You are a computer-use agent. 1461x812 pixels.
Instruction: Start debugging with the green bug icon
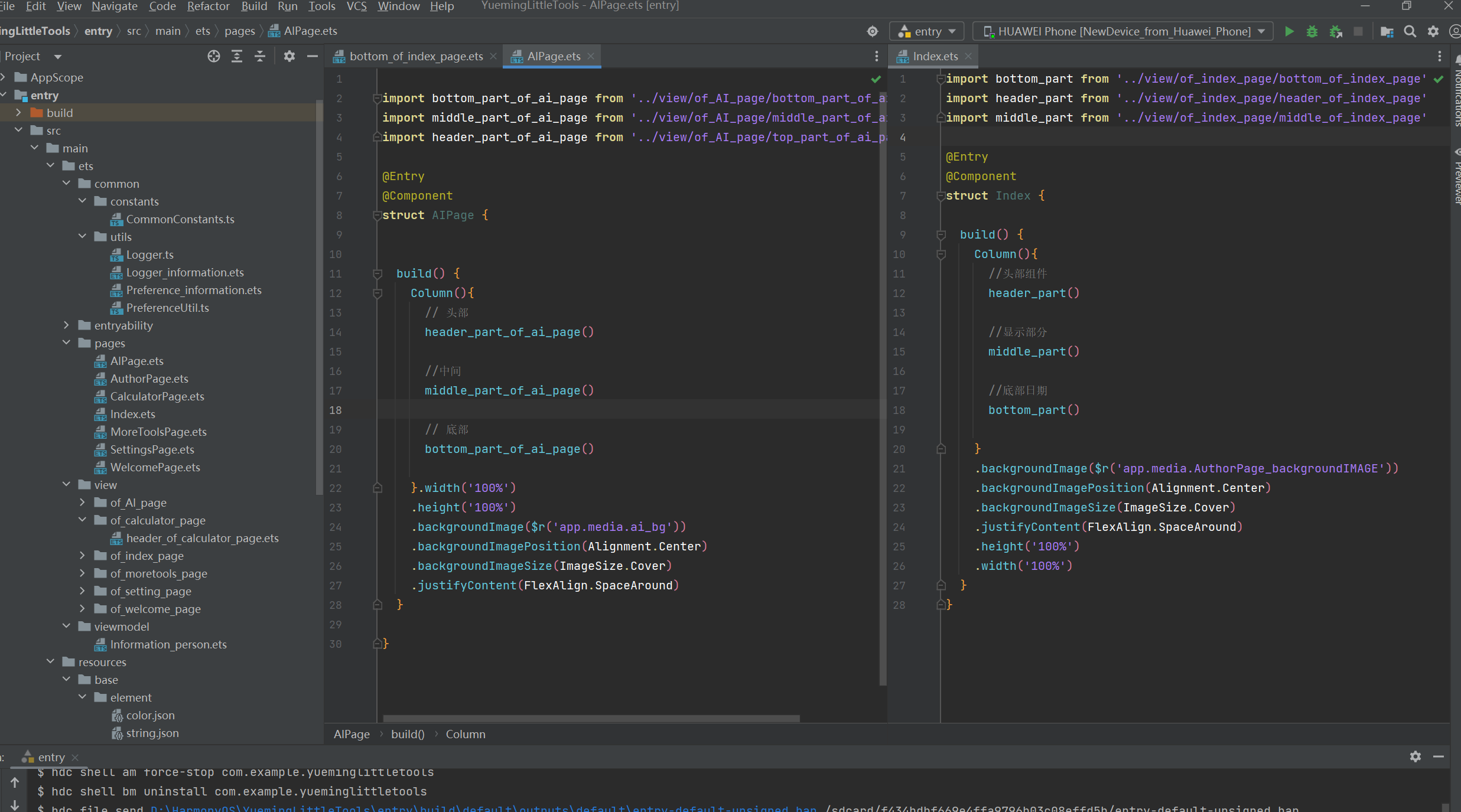(1312, 31)
